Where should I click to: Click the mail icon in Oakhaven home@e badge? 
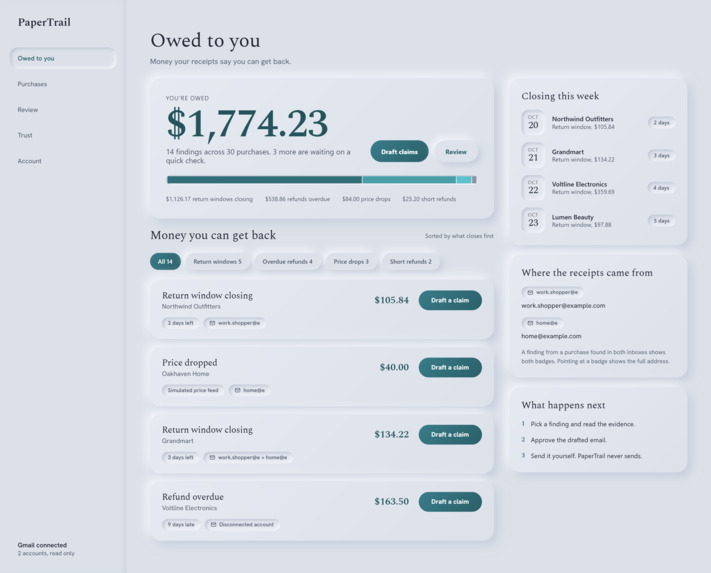(x=237, y=390)
